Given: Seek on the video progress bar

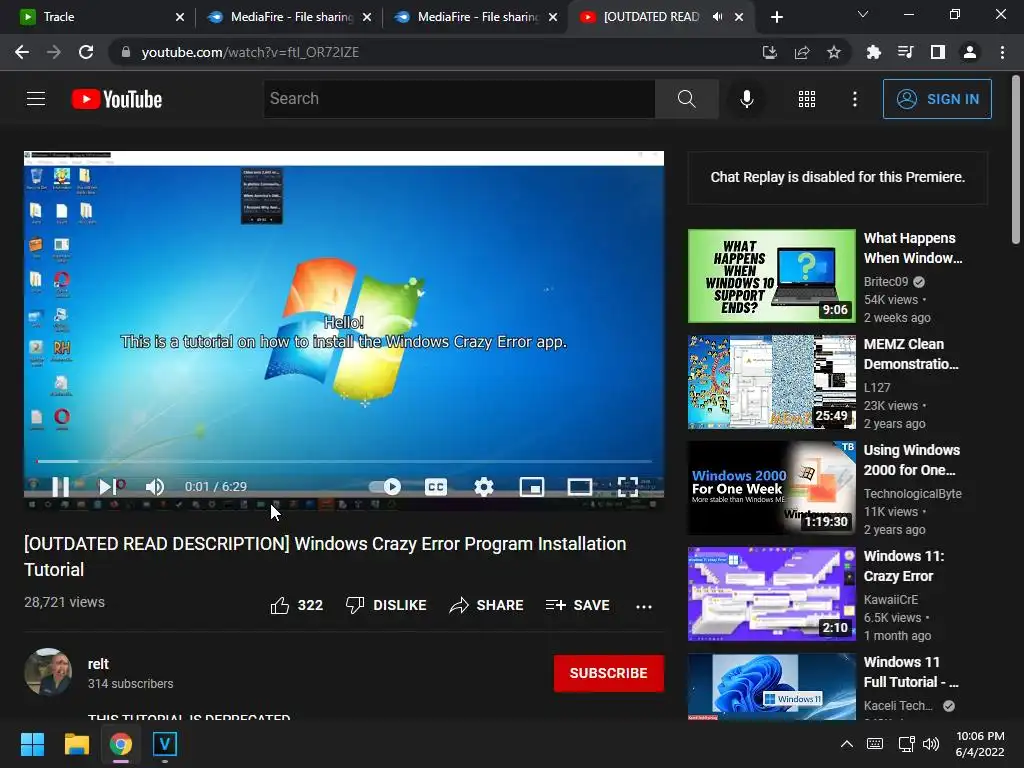Looking at the screenshot, I should point(344,461).
